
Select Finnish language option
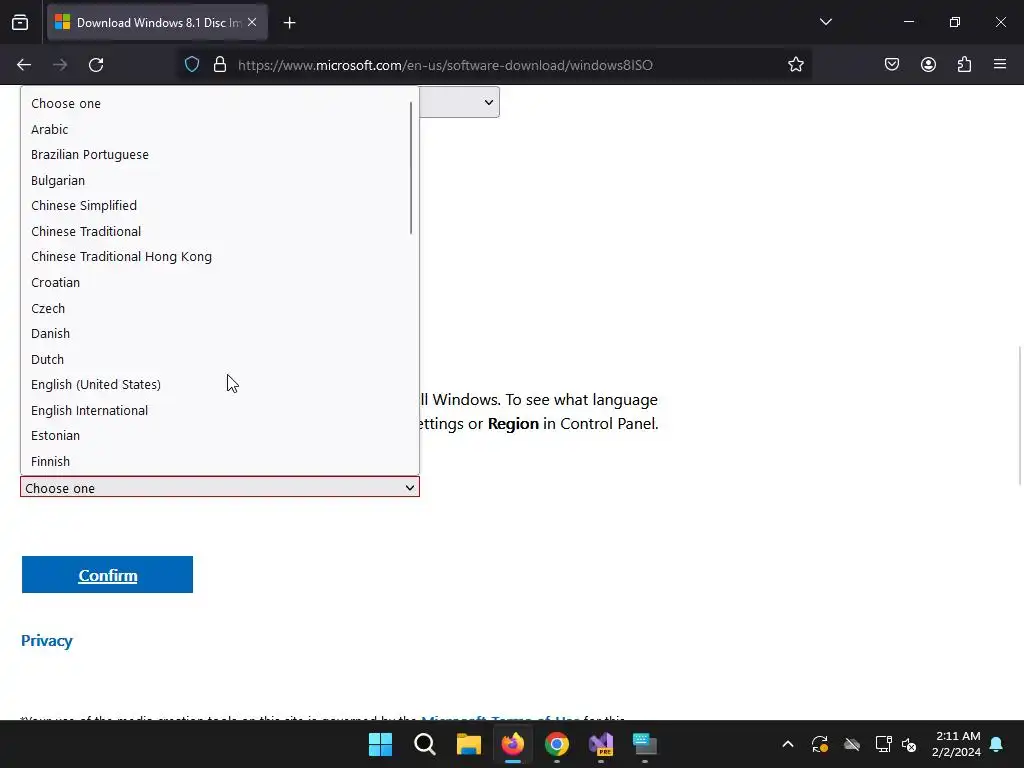click(219, 461)
